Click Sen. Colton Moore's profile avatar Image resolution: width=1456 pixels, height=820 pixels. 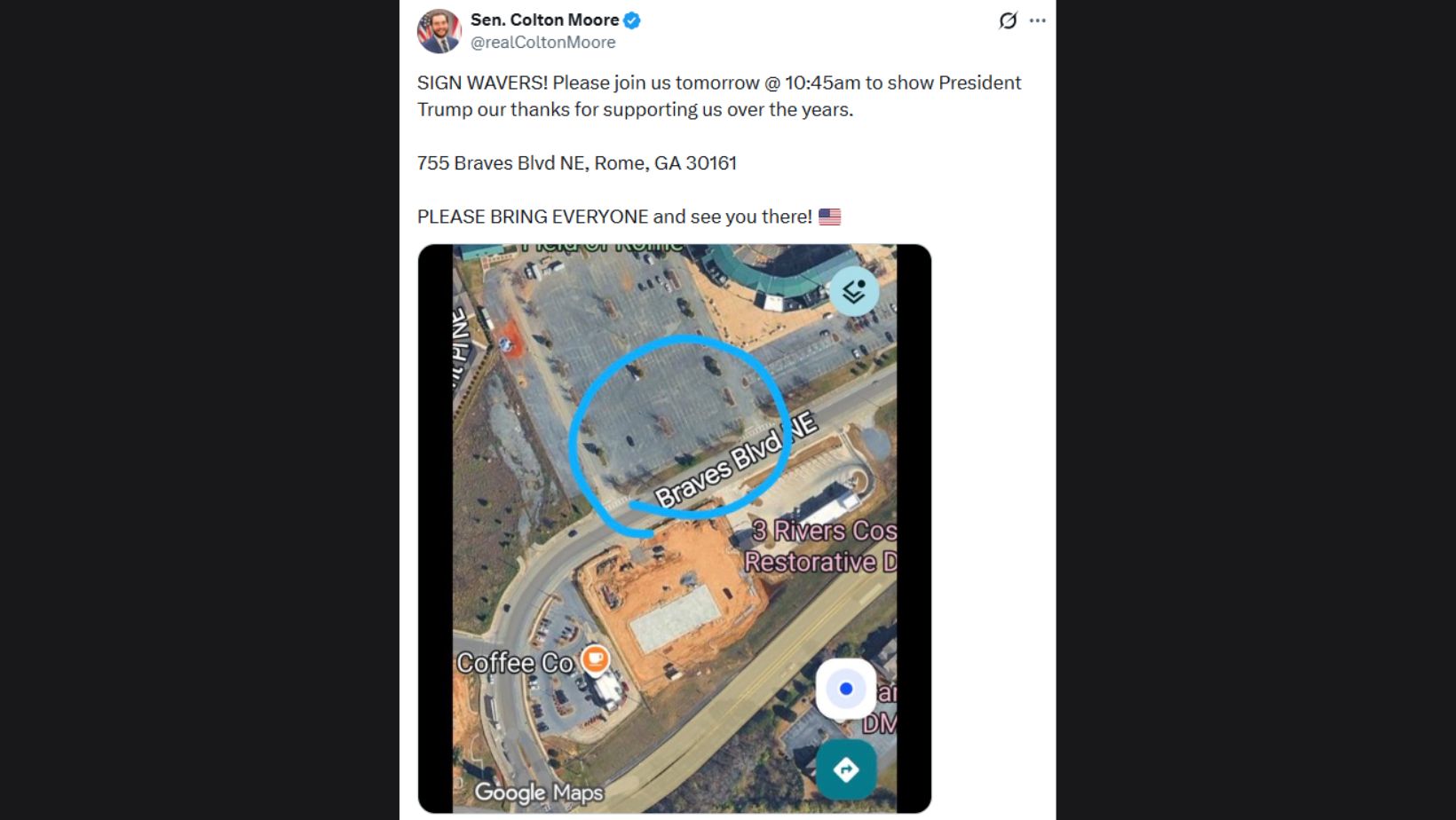click(x=439, y=32)
